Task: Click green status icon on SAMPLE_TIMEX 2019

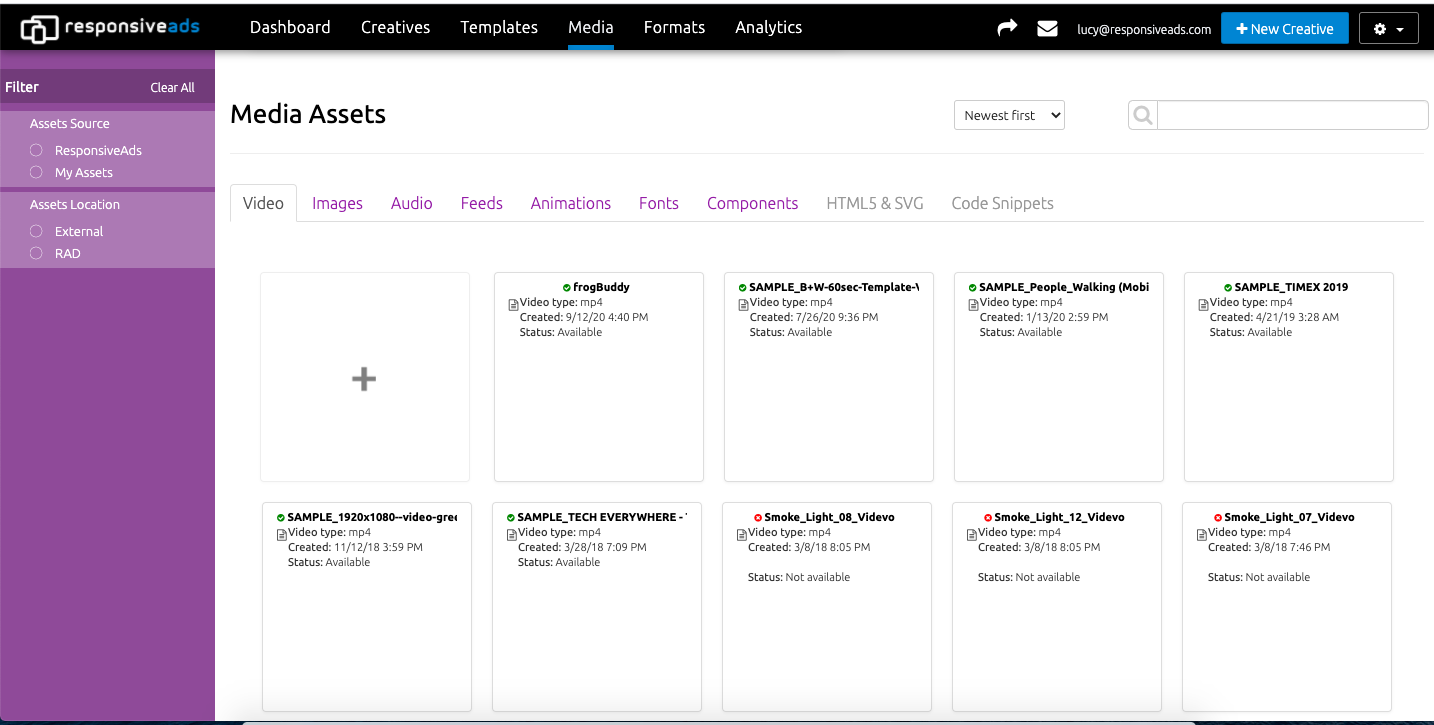Action: click(x=1228, y=288)
